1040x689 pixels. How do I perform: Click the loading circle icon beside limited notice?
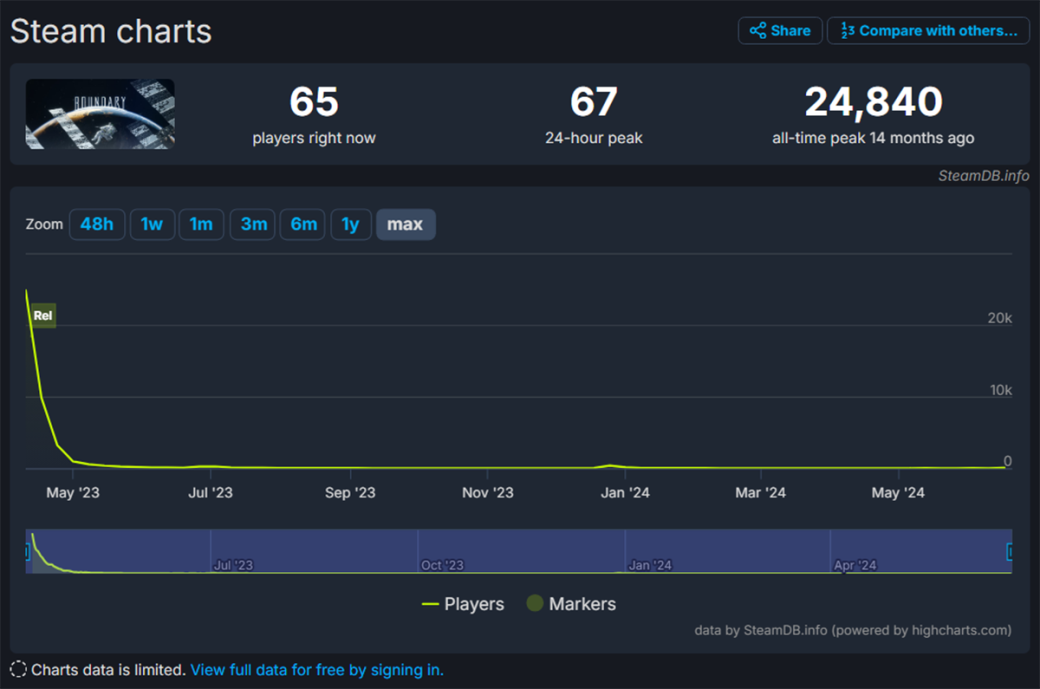19,670
